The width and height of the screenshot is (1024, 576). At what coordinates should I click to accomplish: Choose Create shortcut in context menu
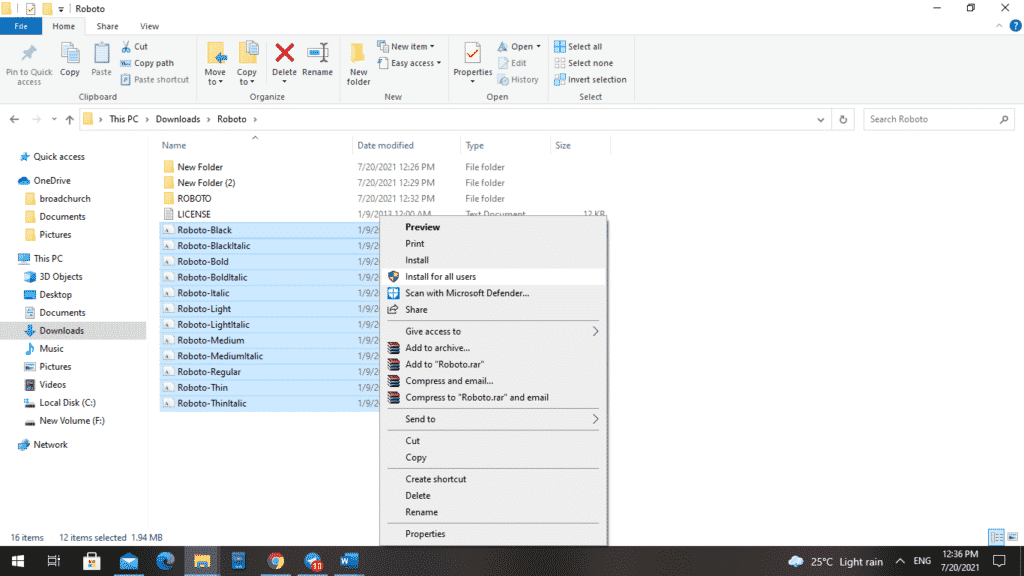[493, 479]
